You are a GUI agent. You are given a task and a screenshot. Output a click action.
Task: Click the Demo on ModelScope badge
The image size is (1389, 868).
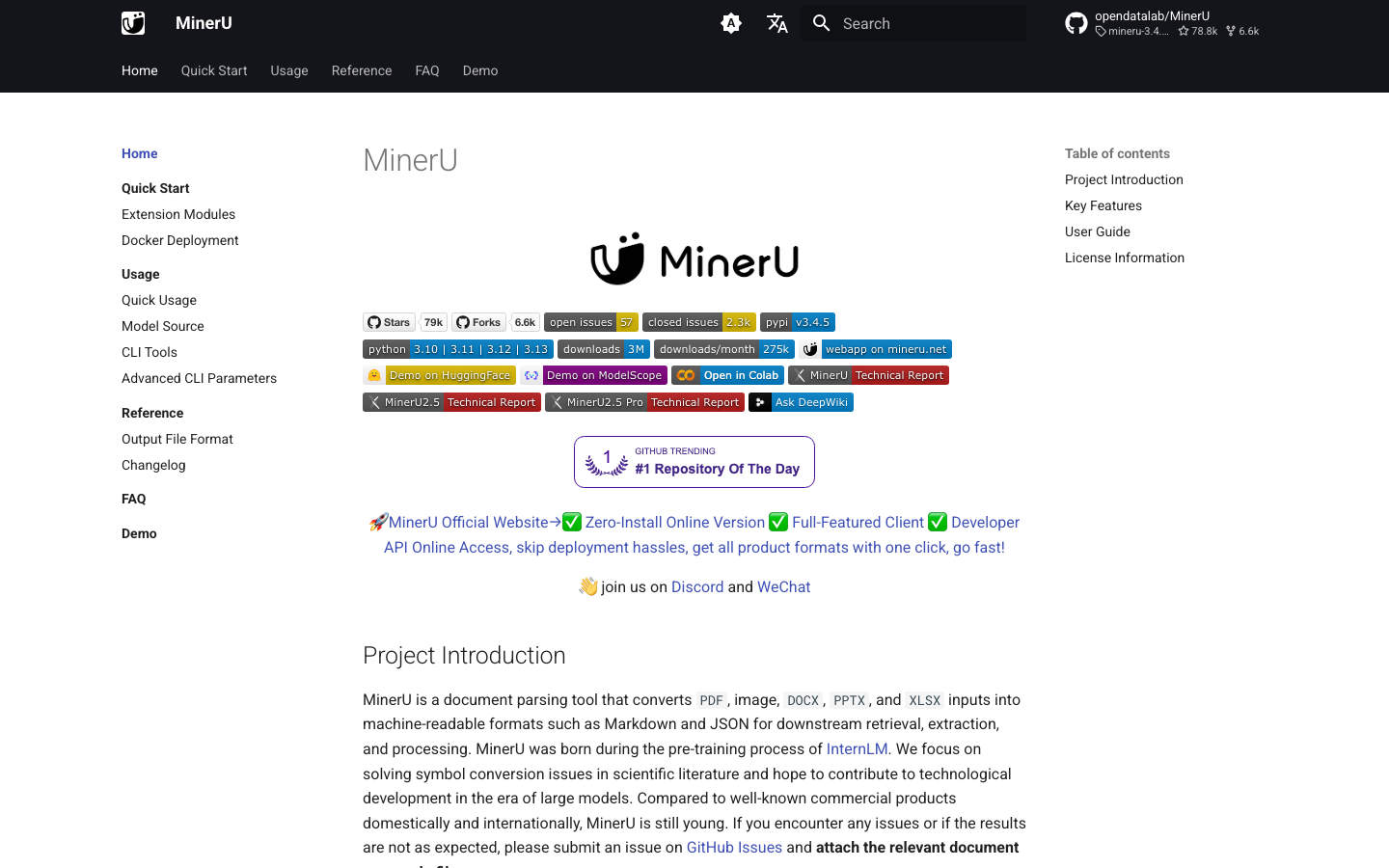(x=593, y=375)
